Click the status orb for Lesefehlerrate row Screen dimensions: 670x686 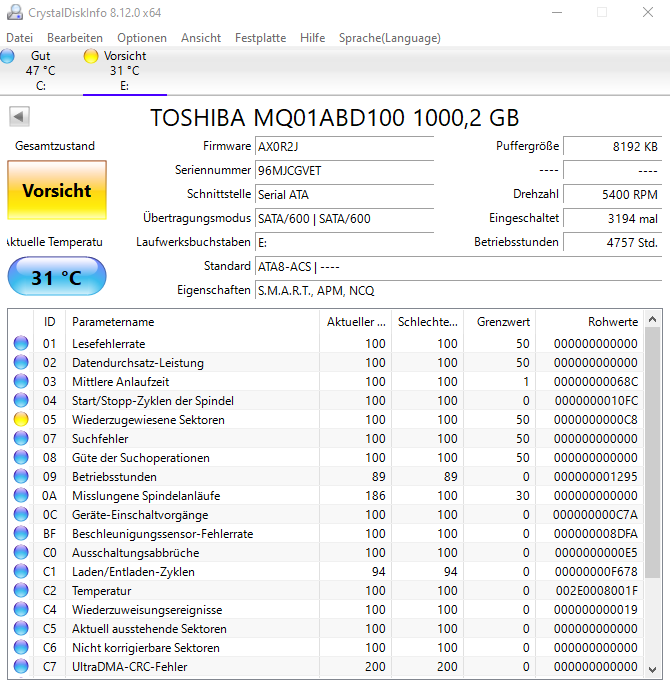click(x=21, y=343)
